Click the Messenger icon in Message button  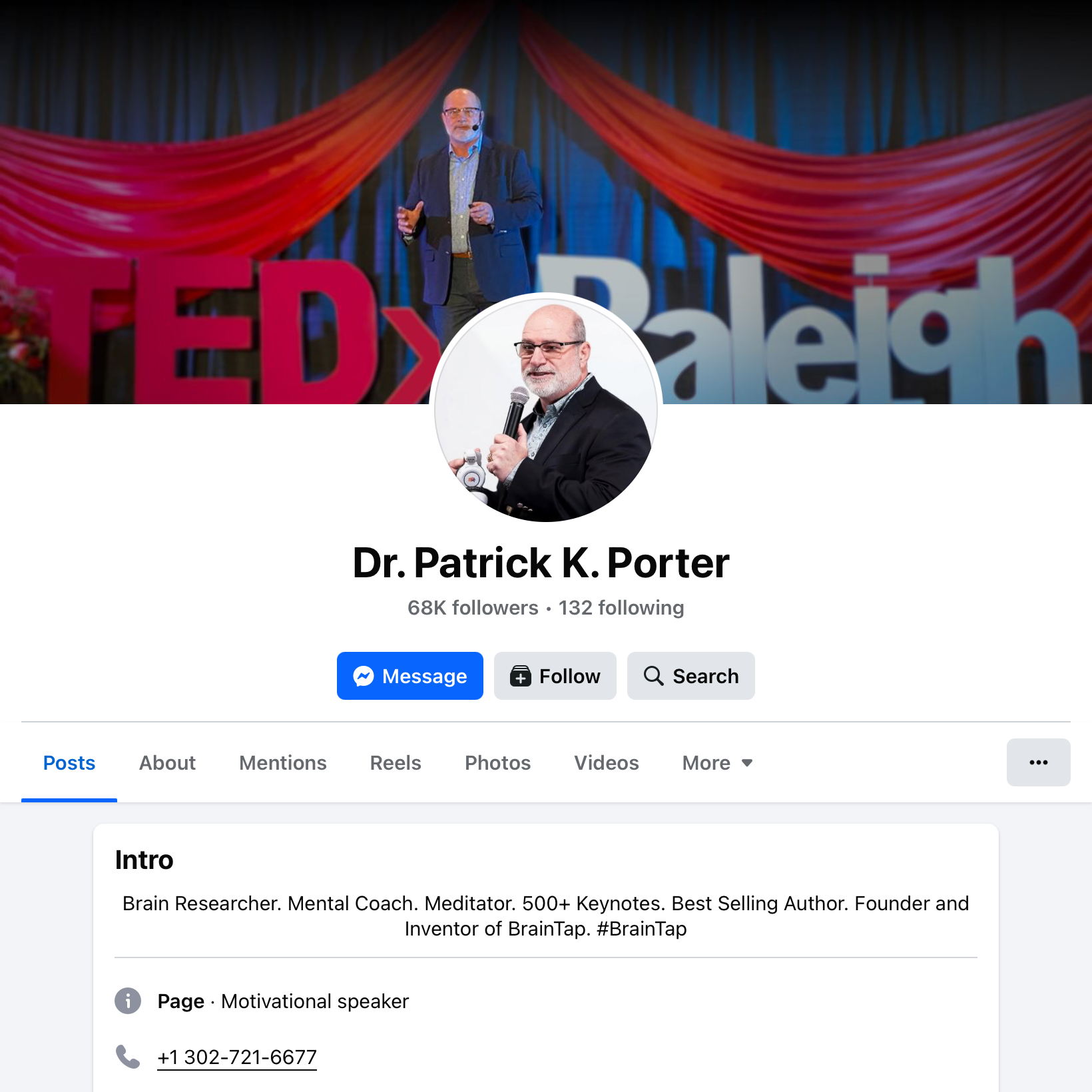[364, 676]
